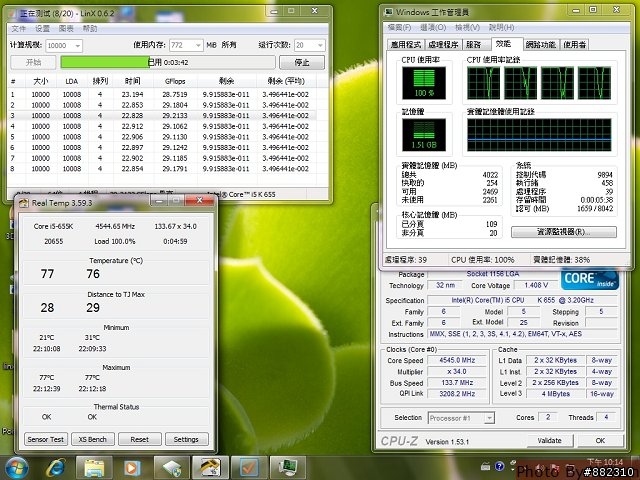Switch to the 網路功能 tab in Task Manager
The width and height of the screenshot is (640, 480).
540,44
